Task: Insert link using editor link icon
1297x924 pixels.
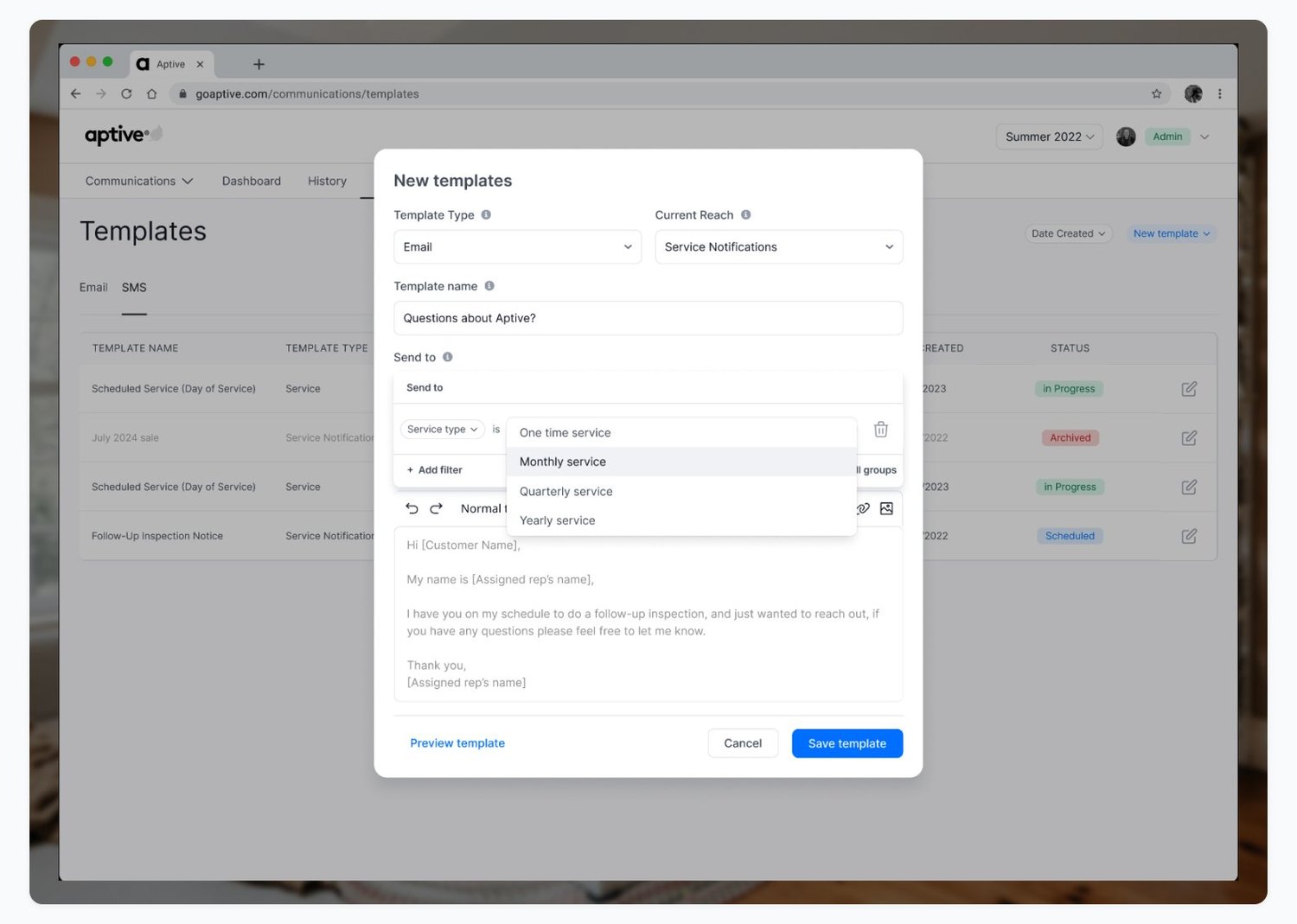Action: [863, 508]
